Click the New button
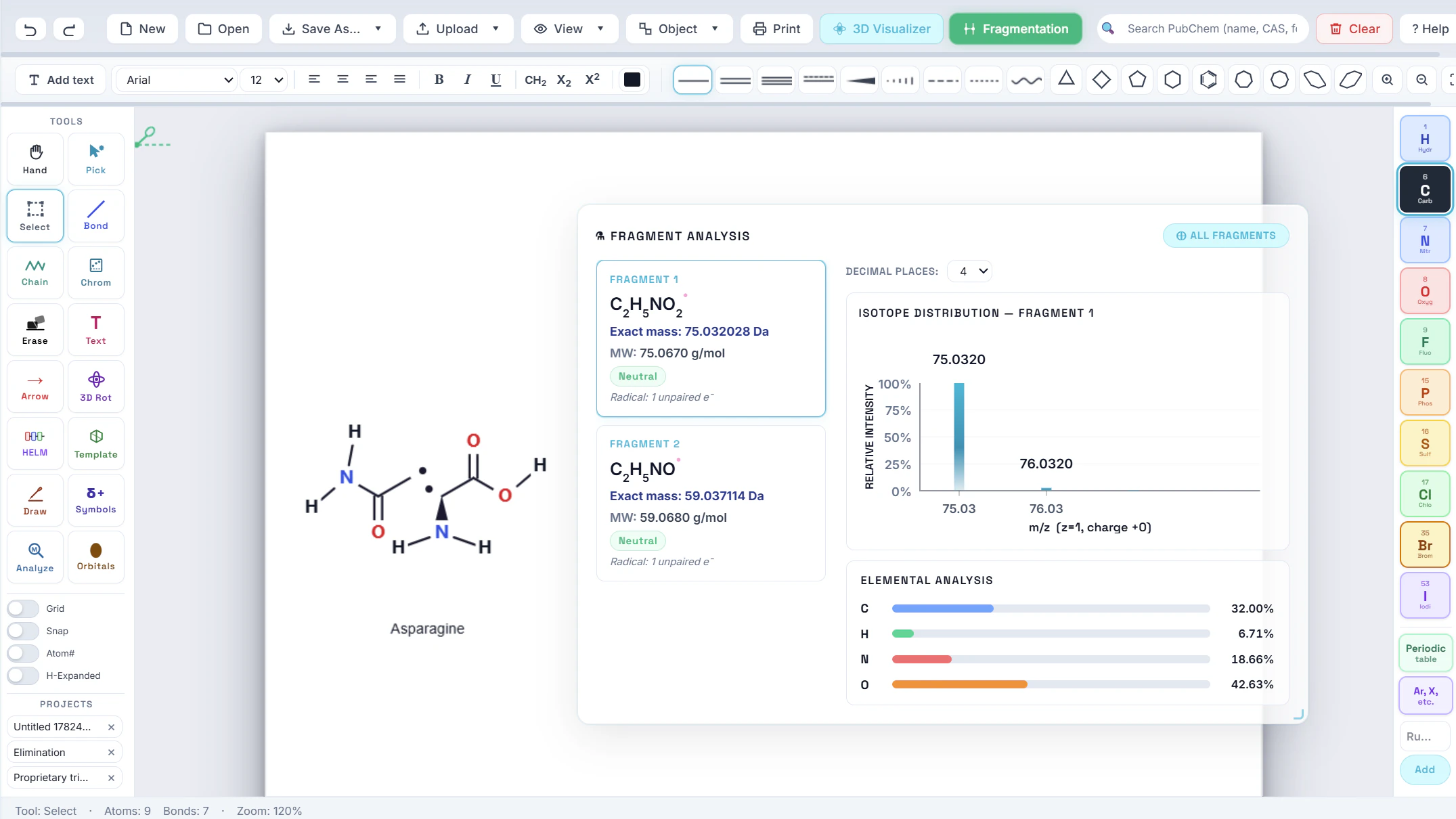The width and height of the screenshot is (1456, 819). coord(142,29)
